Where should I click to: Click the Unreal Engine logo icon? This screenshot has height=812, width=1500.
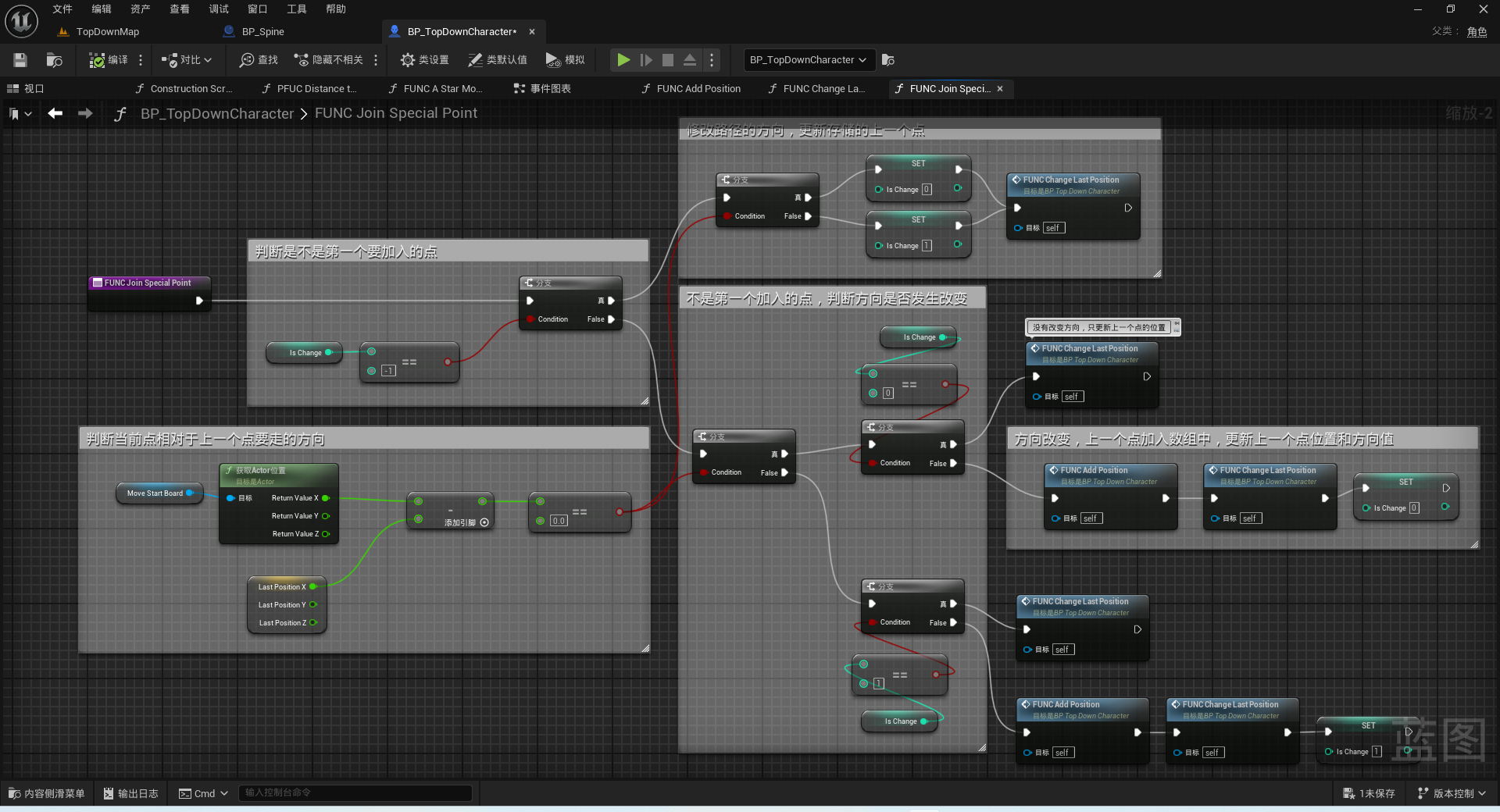click(21, 21)
